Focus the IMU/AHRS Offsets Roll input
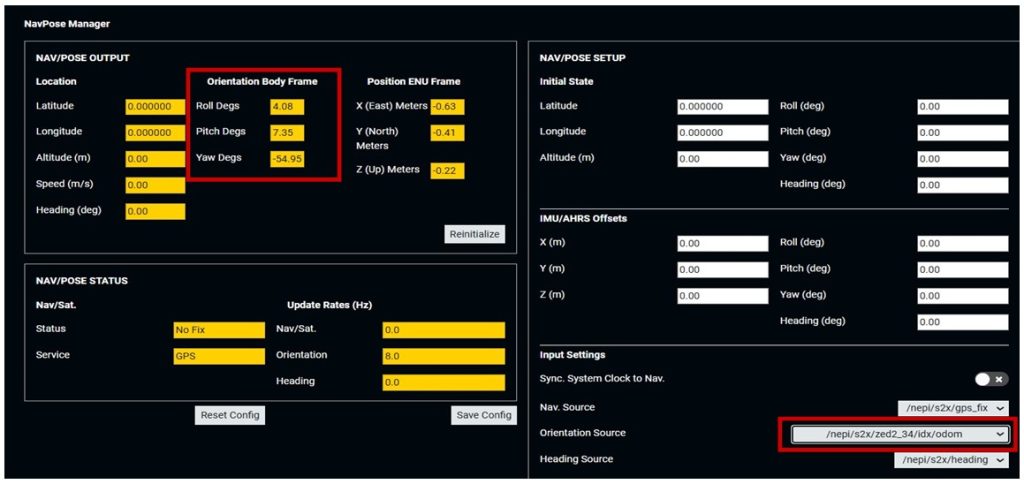Viewport: 1024px width, 484px height. click(x=962, y=243)
